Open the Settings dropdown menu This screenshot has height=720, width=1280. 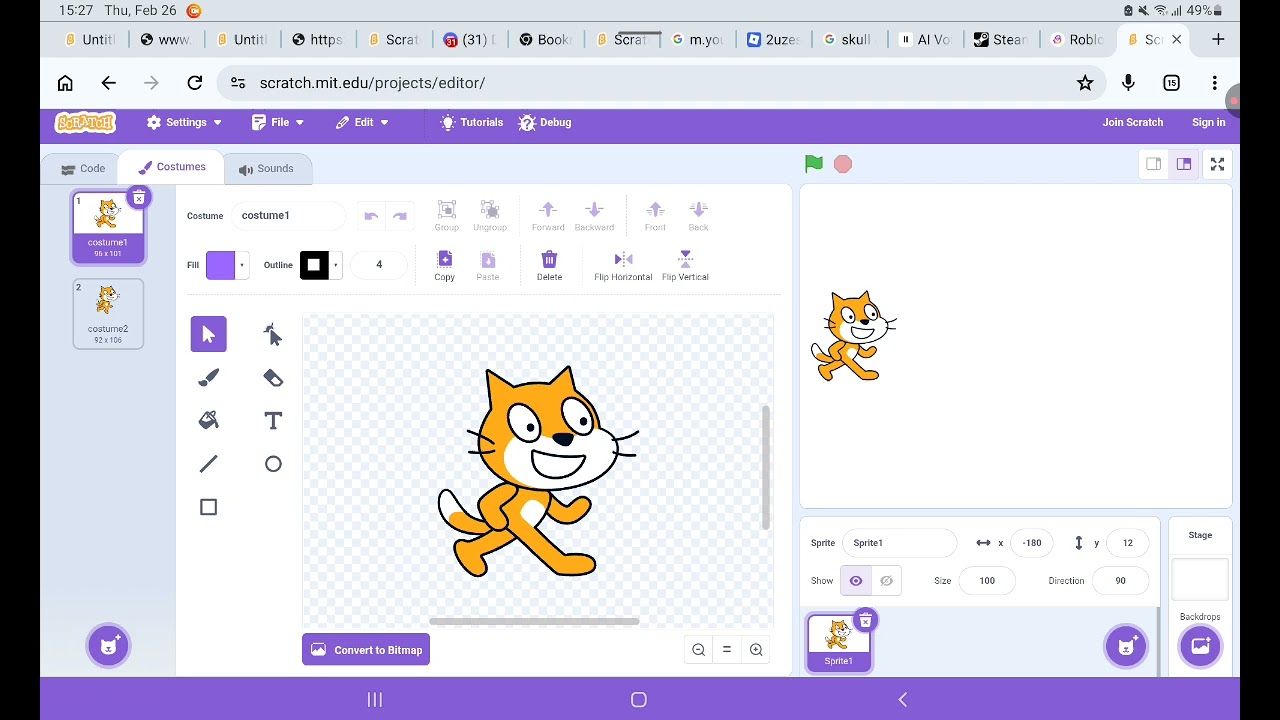coord(184,122)
